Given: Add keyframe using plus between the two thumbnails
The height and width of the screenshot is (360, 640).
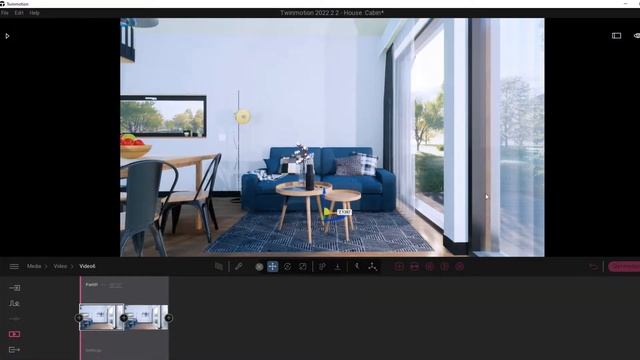Looking at the screenshot, I should 124,318.
